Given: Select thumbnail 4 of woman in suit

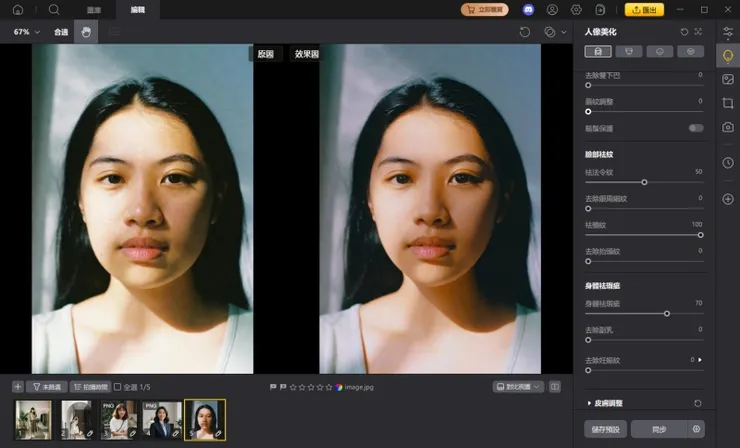Looking at the screenshot, I should point(162,420).
